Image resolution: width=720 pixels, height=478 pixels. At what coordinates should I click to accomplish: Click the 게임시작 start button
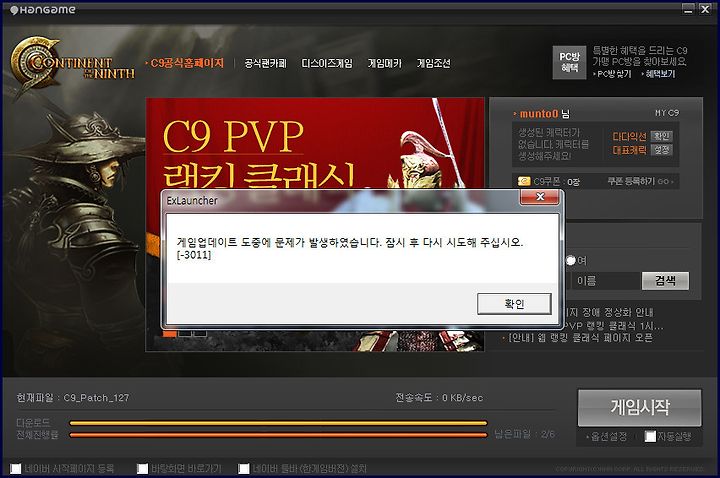tap(639, 407)
